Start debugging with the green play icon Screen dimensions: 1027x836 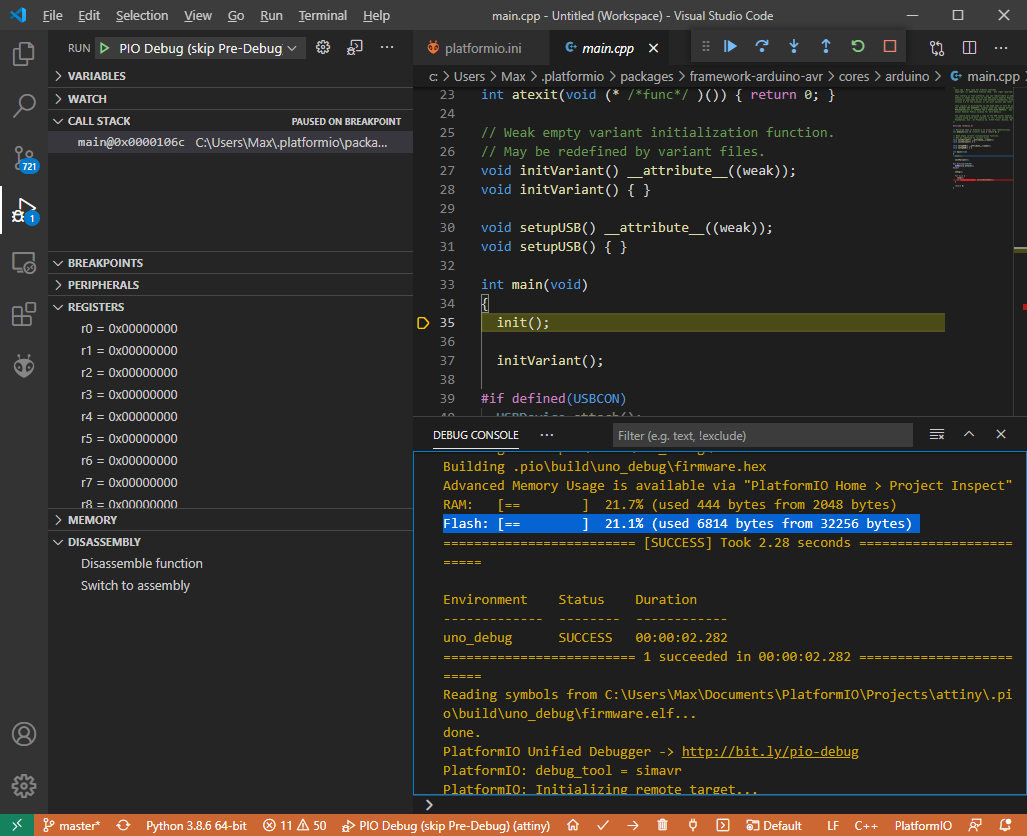pos(104,48)
